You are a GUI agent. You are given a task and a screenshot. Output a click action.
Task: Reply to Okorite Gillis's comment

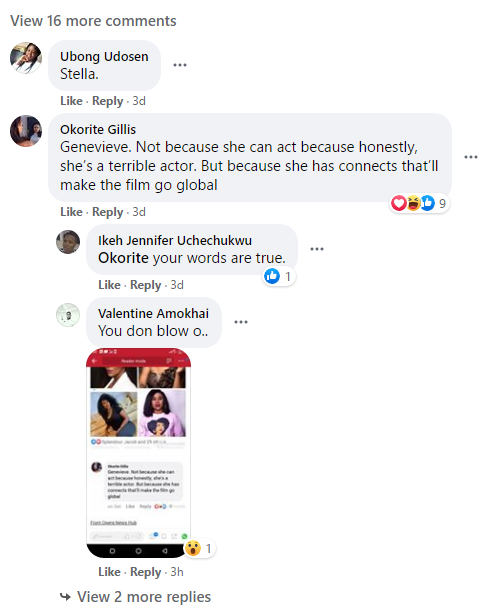tap(108, 212)
